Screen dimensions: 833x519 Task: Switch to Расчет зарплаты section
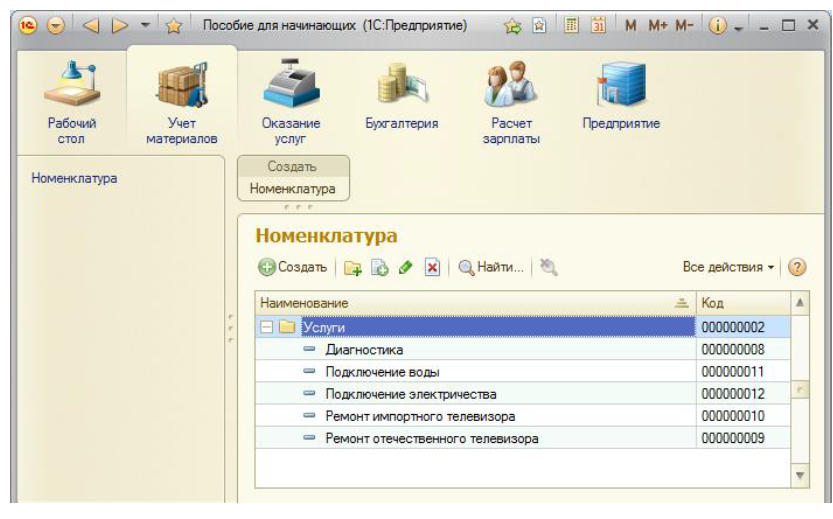coord(511,102)
